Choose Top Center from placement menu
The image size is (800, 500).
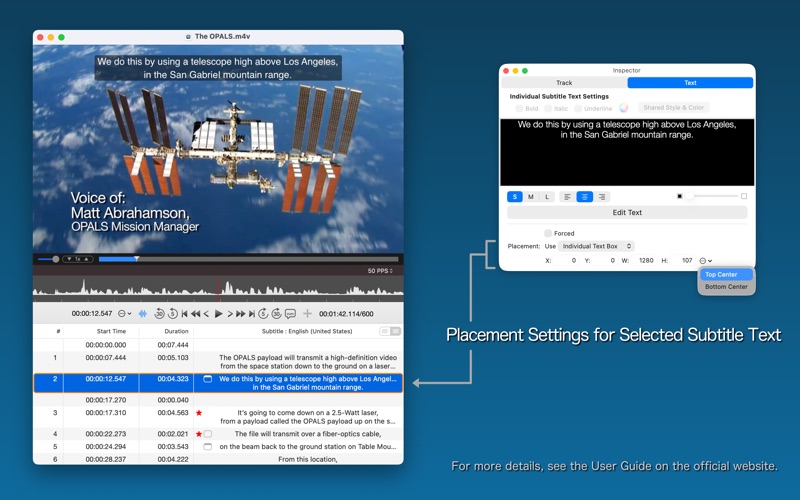point(726,274)
